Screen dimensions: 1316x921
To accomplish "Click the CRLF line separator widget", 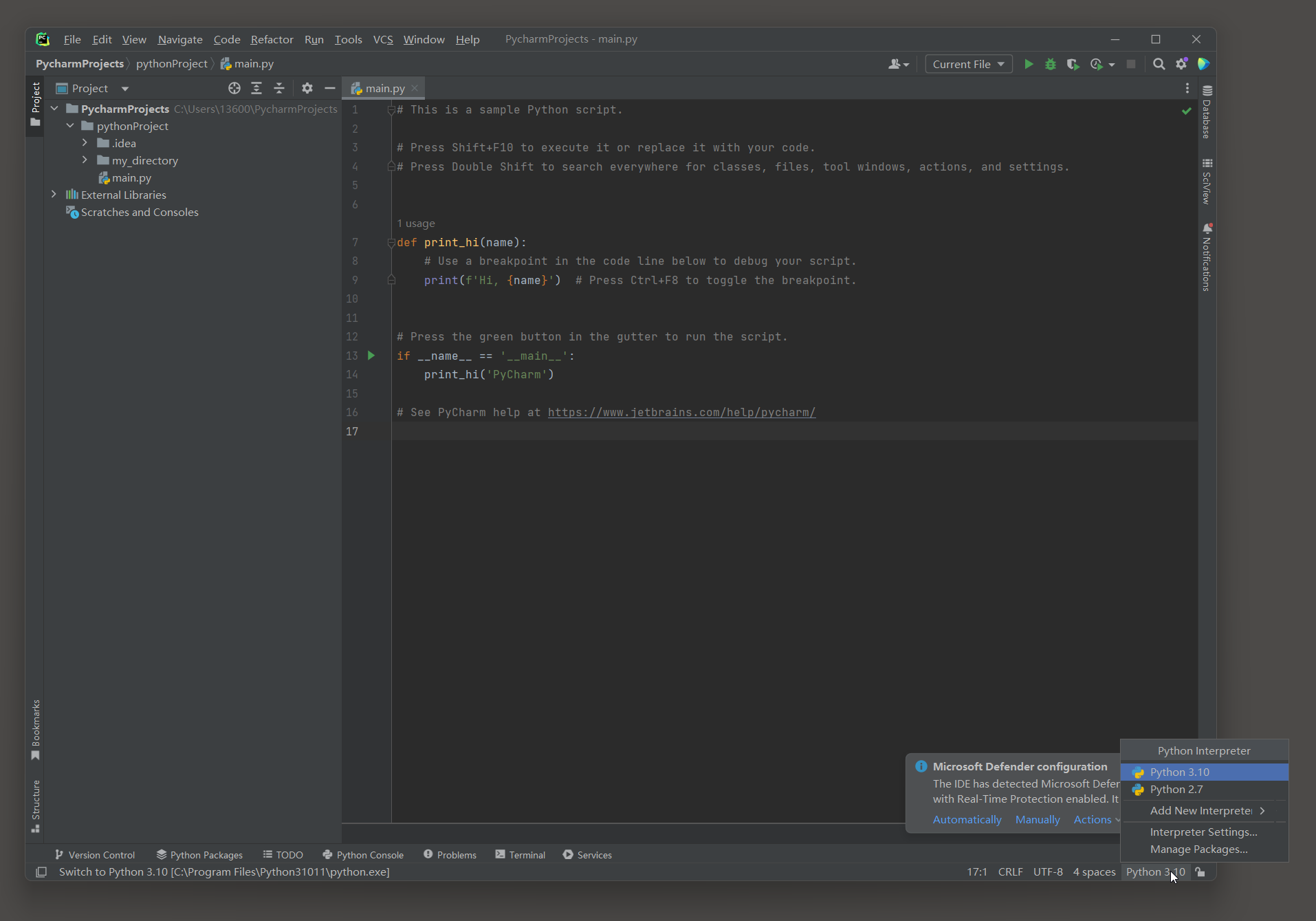I will (x=1010, y=872).
